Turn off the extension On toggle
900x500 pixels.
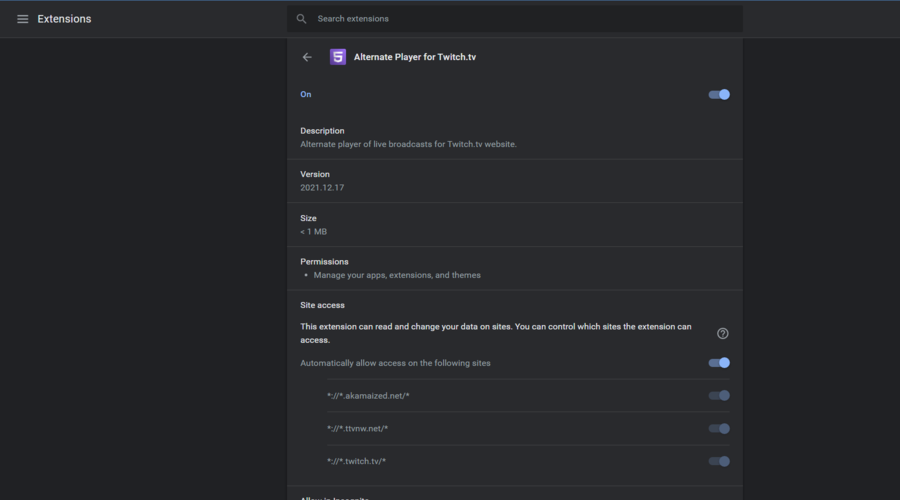coord(719,95)
